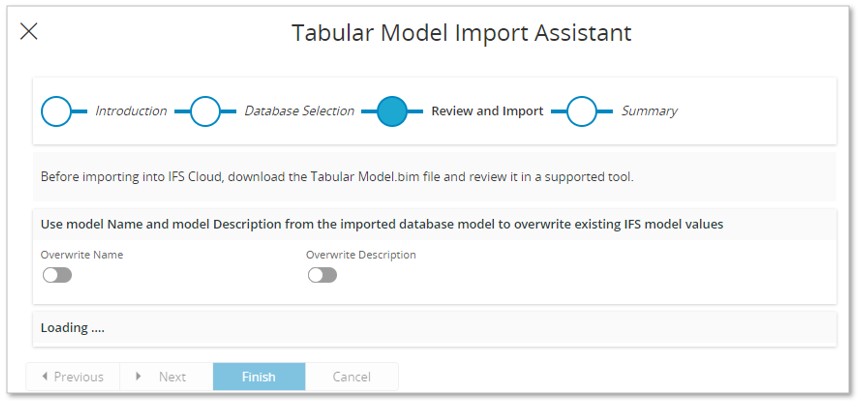The image size is (858, 401).
Task: Click the Database Selection step circle
Action: click(205, 111)
